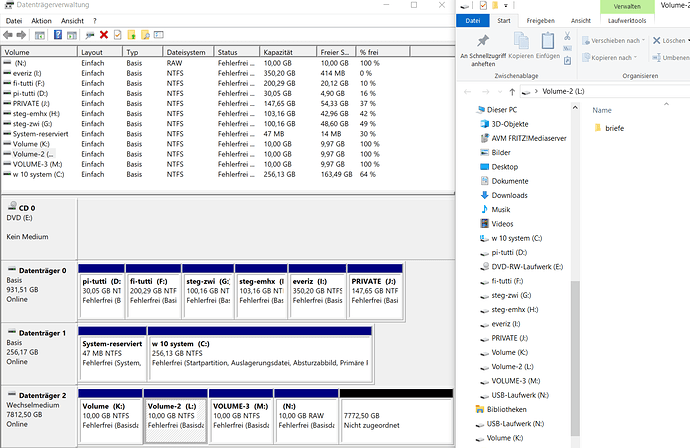Click the folder with green arrow icon
The image size is (690, 448).
(131, 35)
